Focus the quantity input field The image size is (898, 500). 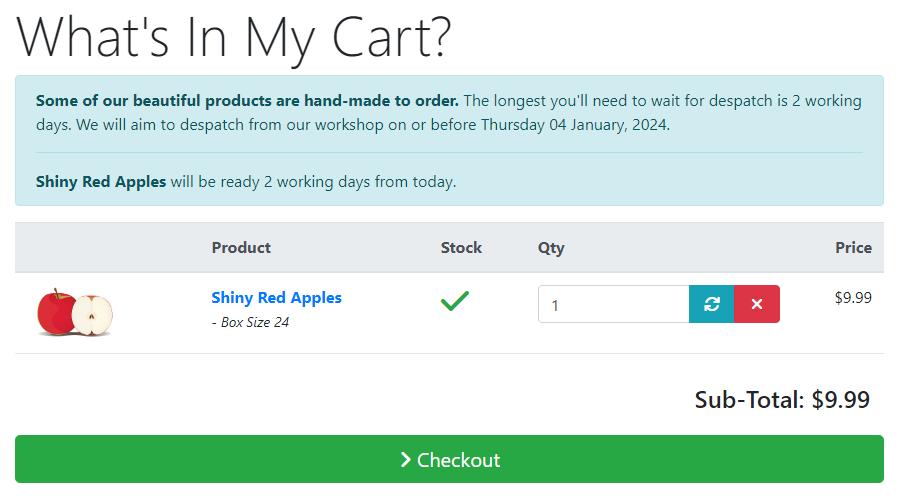point(613,304)
